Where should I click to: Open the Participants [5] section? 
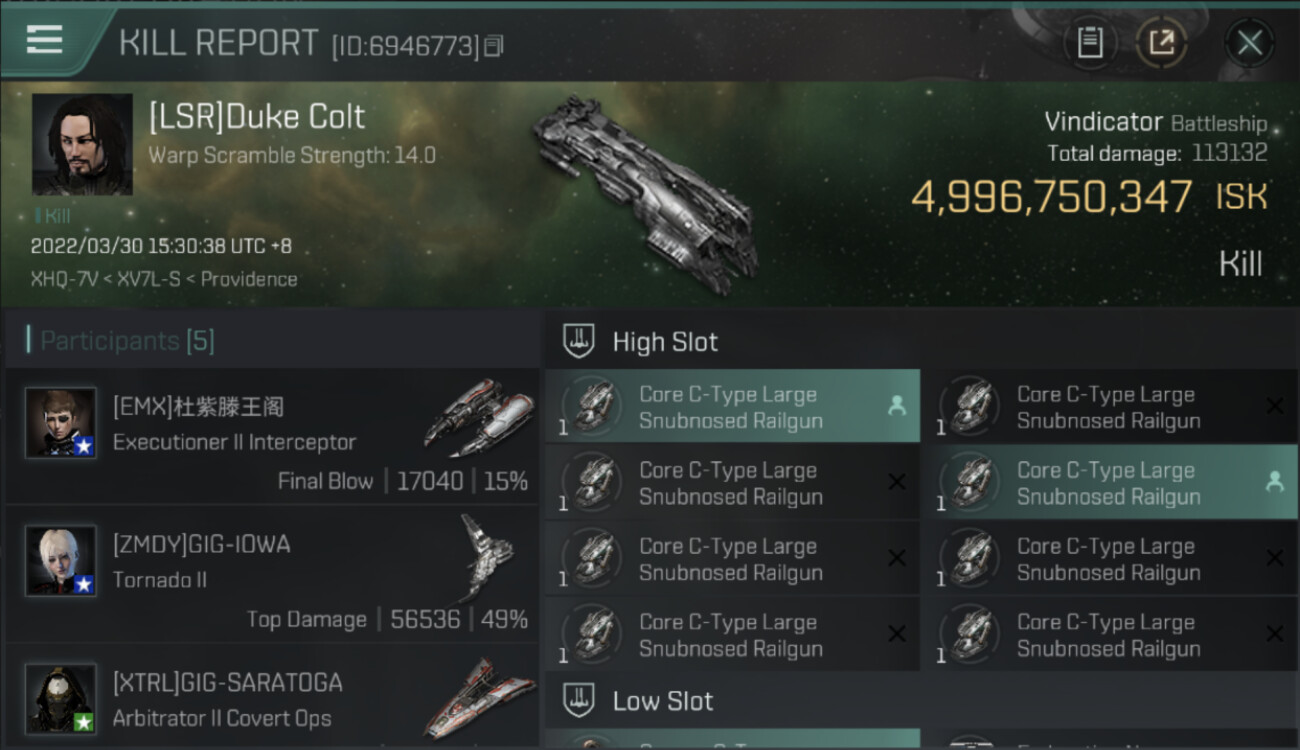(x=127, y=341)
